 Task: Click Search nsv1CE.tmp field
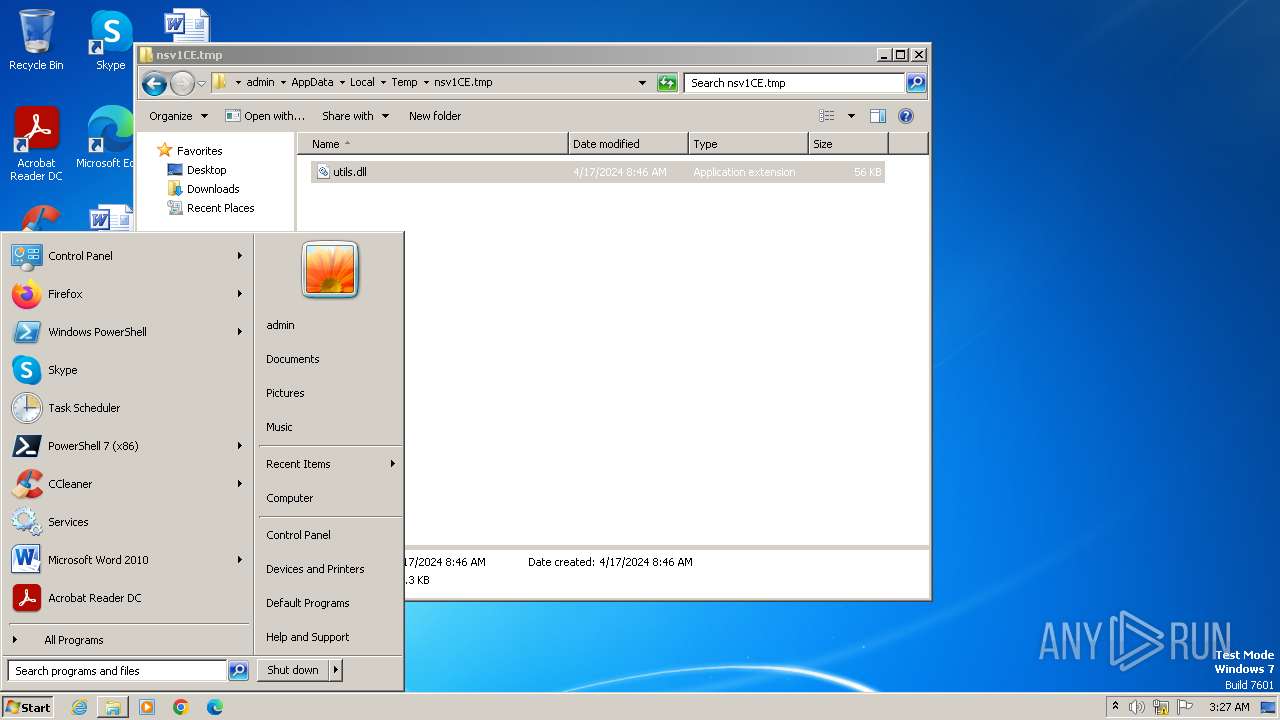click(795, 83)
